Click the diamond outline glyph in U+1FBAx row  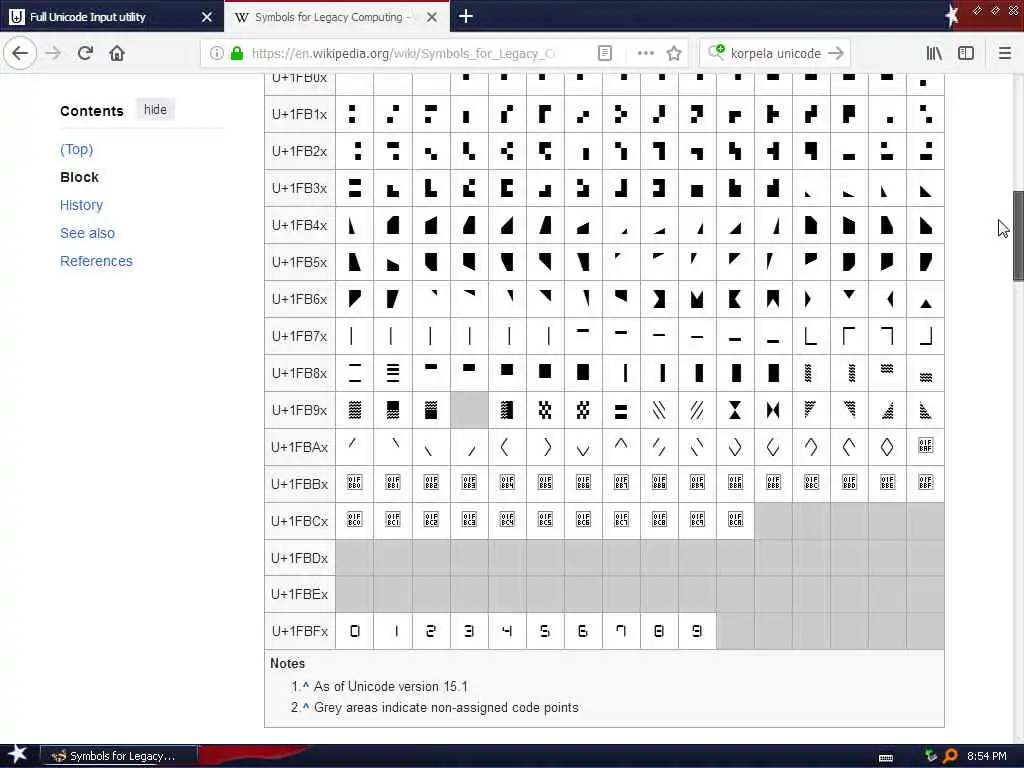click(887, 447)
